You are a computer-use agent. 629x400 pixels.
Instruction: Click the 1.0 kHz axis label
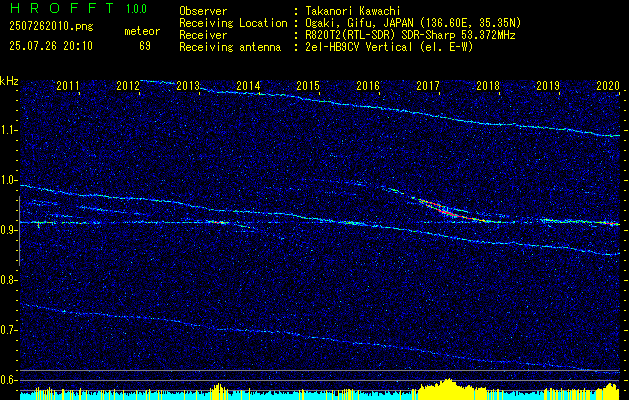coord(8,180)
